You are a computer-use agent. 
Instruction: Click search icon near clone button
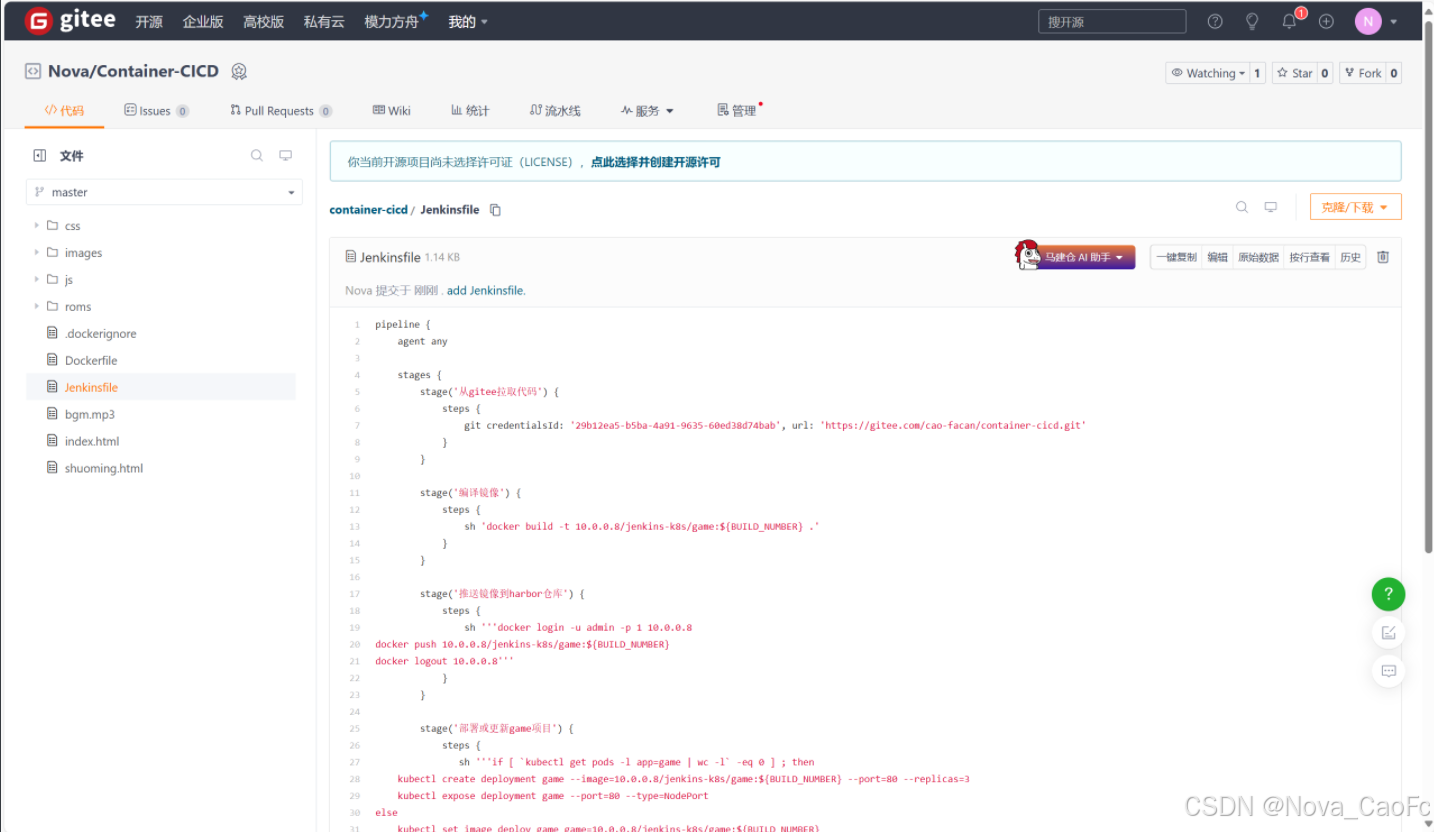coord(1242,207)
